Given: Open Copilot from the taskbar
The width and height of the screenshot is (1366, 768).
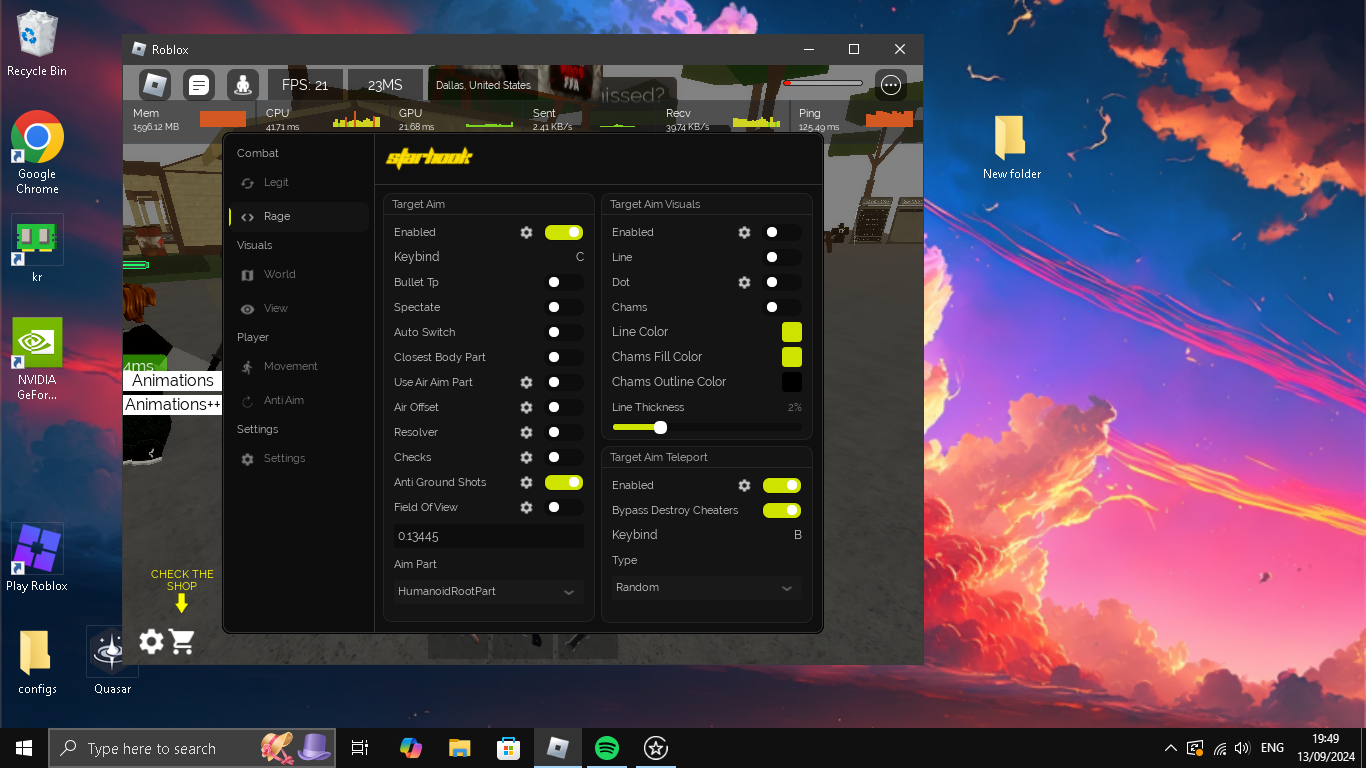Looking at the screenshot, I should [410, 748].
